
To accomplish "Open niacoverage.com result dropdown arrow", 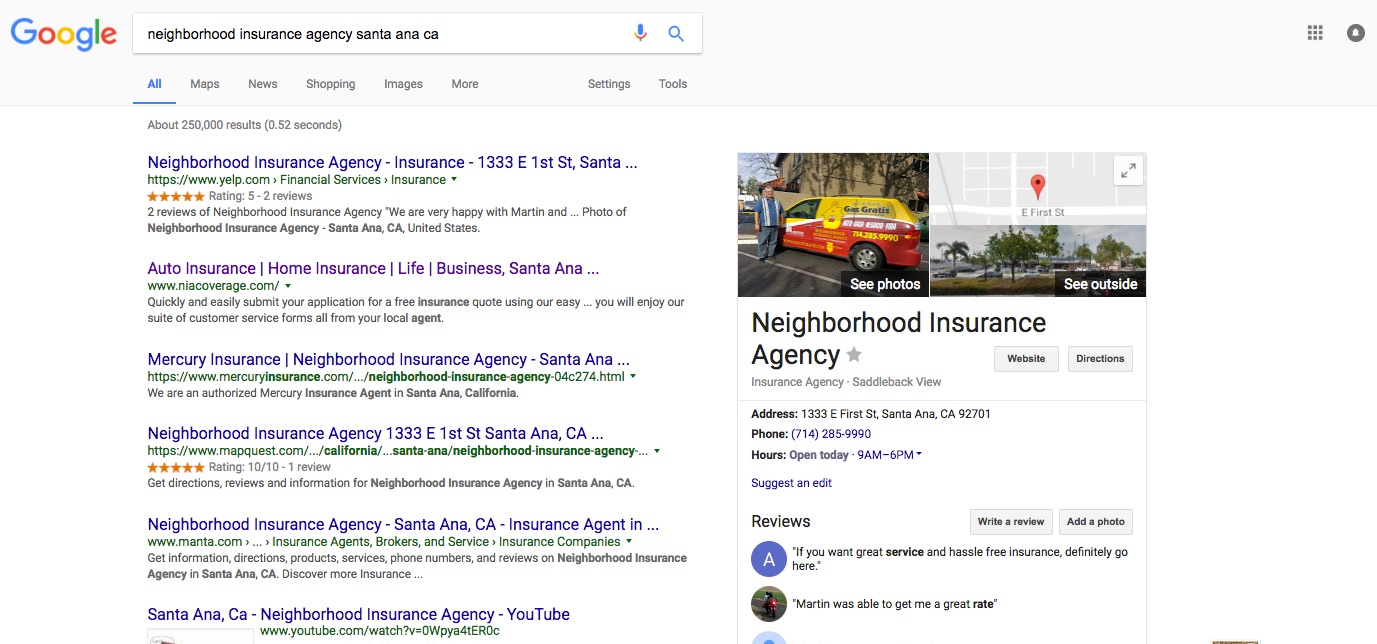I will tap(288, 286).
